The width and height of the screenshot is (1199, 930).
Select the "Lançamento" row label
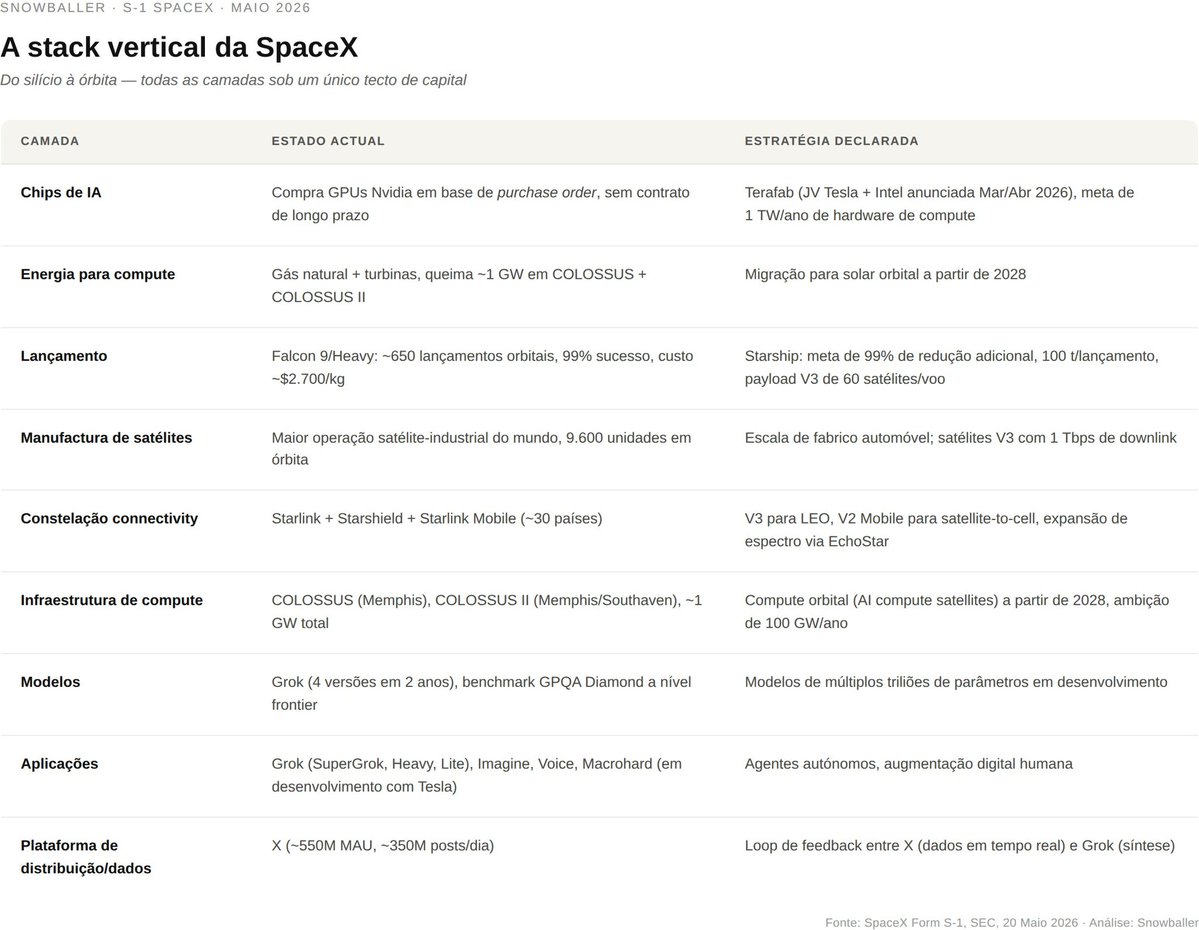63,356
